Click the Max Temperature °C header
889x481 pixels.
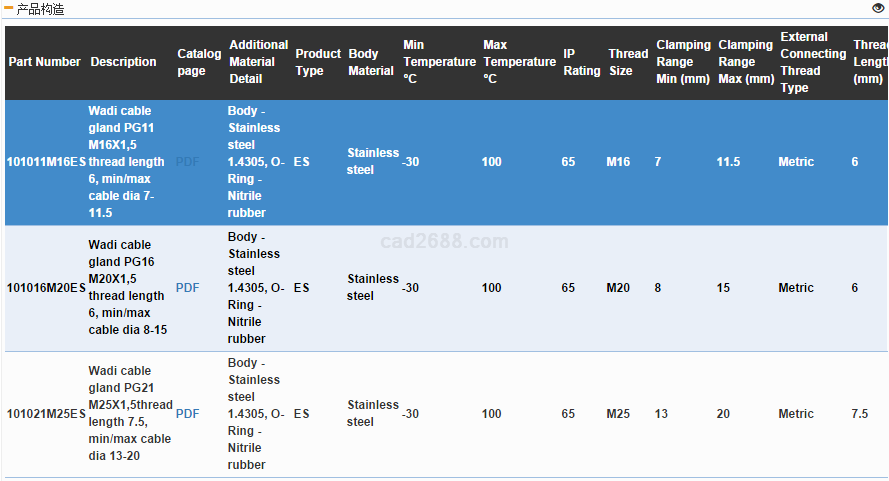(x=519, y=62)
